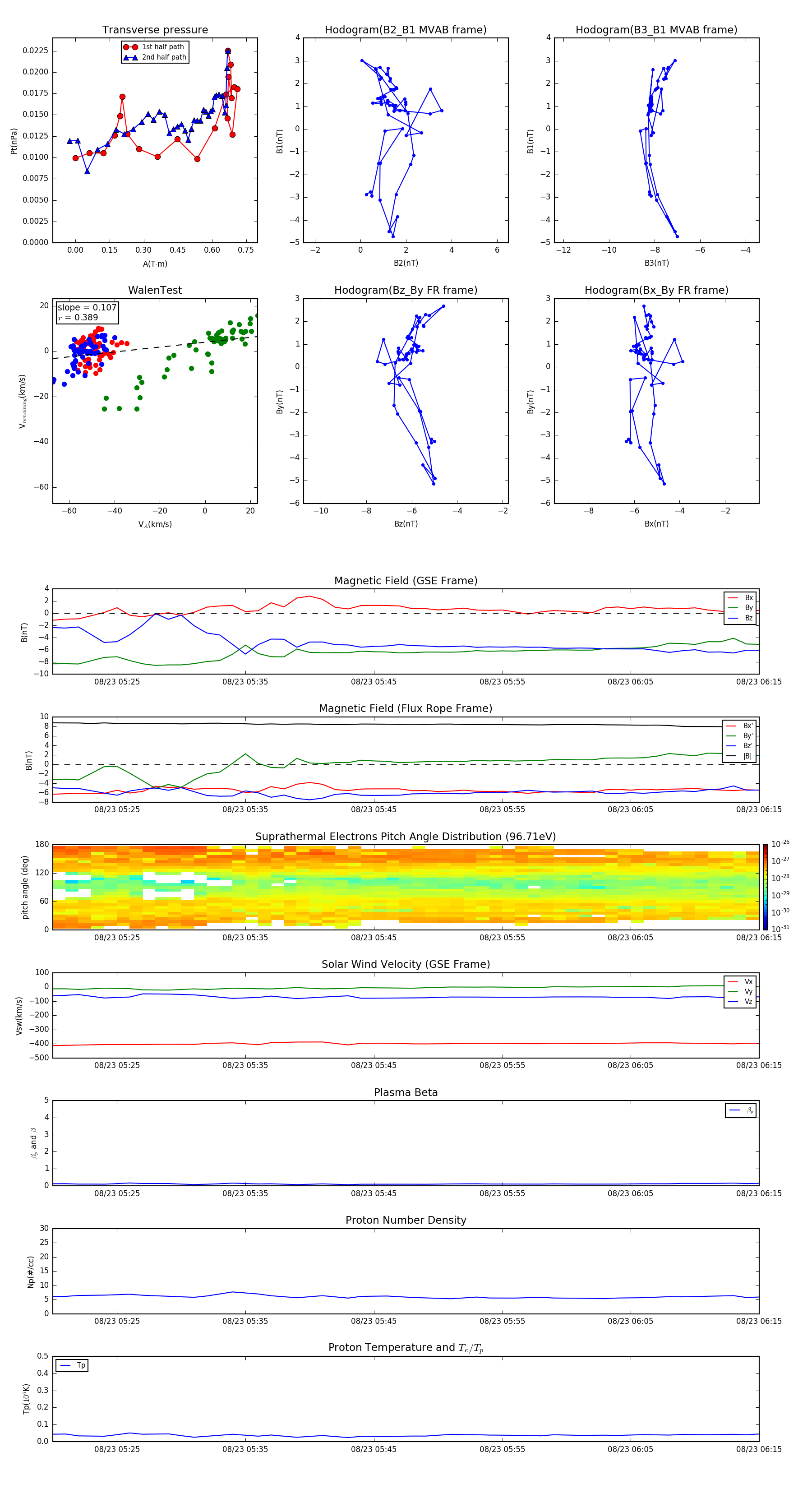Image resolution: width=812 pixels, height=1489 pixels.
Task: Click the pitch angle colorbar
Action: pos(765,887)
